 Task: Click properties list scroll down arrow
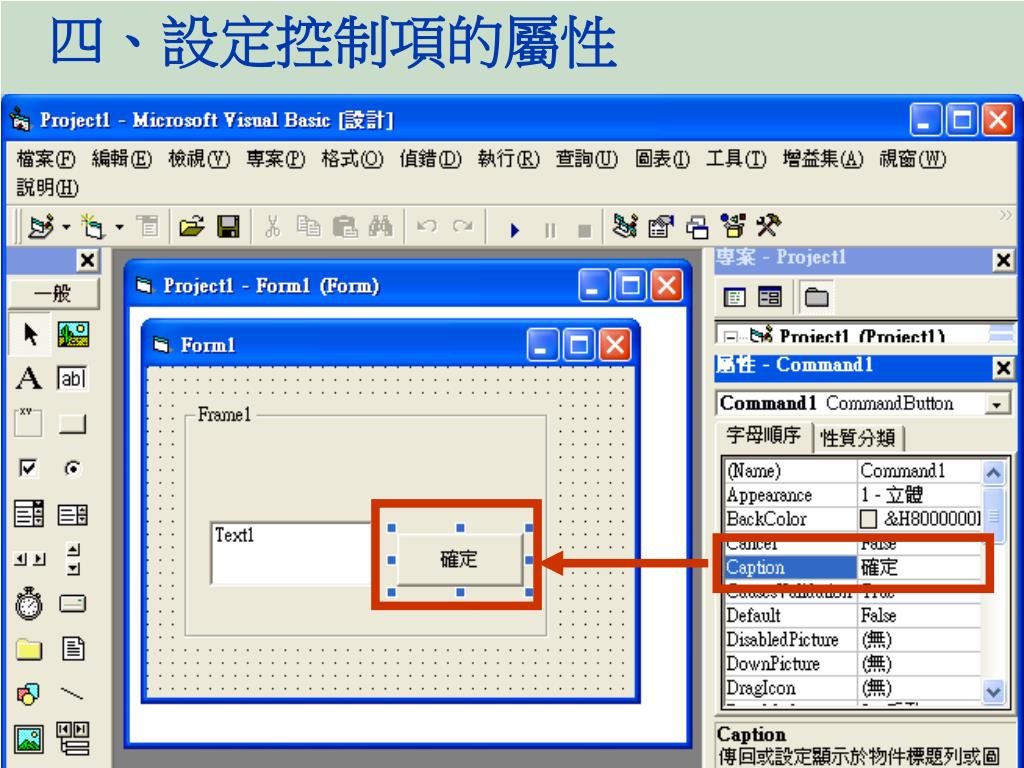tap(993, 690)
